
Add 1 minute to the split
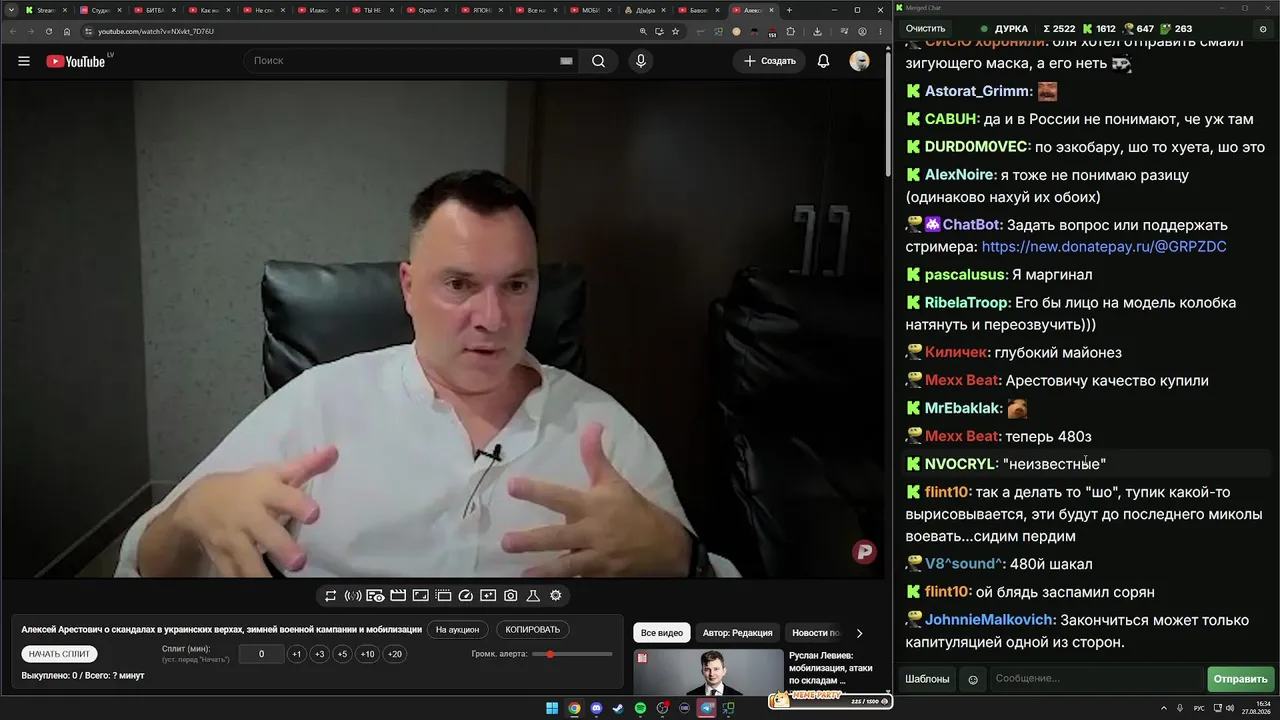click(296, 654)
